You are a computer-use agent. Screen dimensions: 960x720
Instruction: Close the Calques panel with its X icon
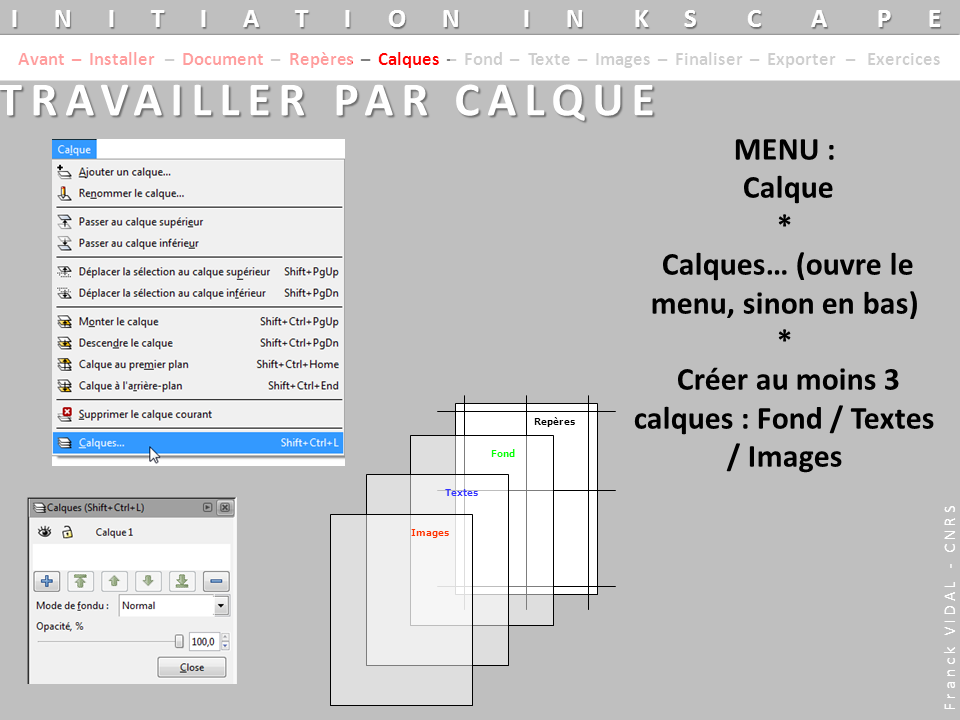coord(225,508)
